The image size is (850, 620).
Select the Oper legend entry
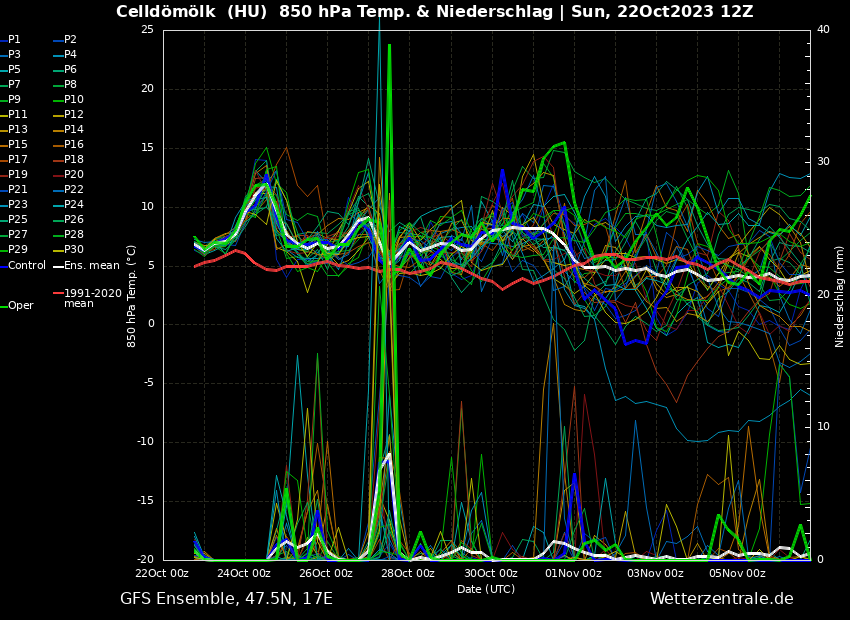(20, 306)
